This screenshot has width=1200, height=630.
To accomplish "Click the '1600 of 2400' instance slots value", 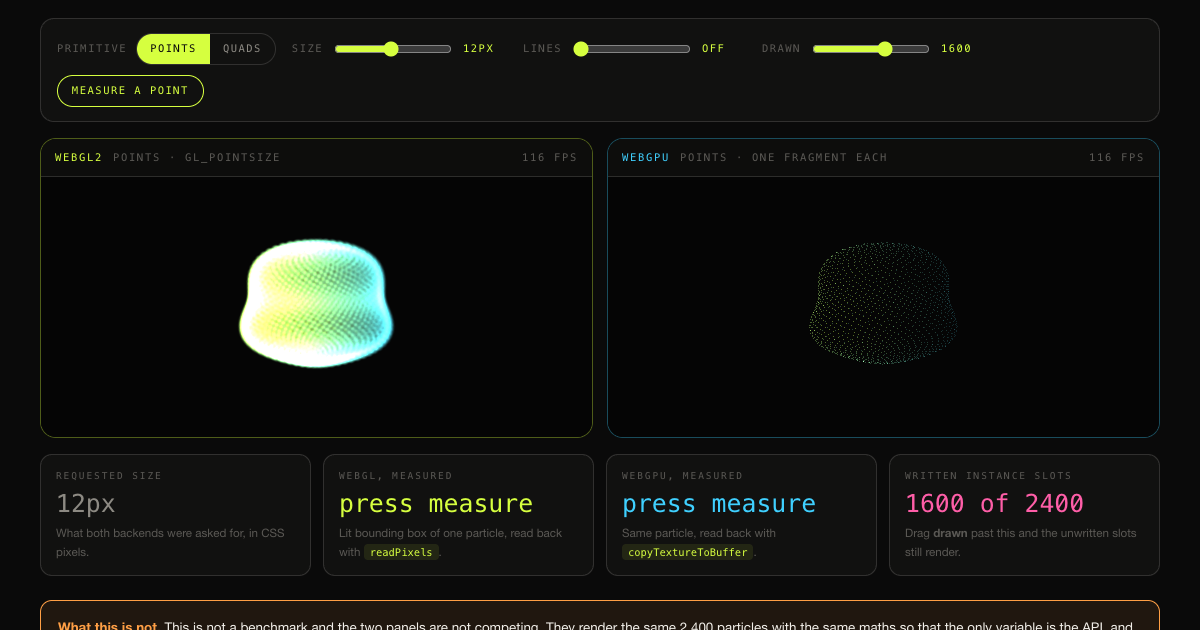I will [x=994, y=504].
